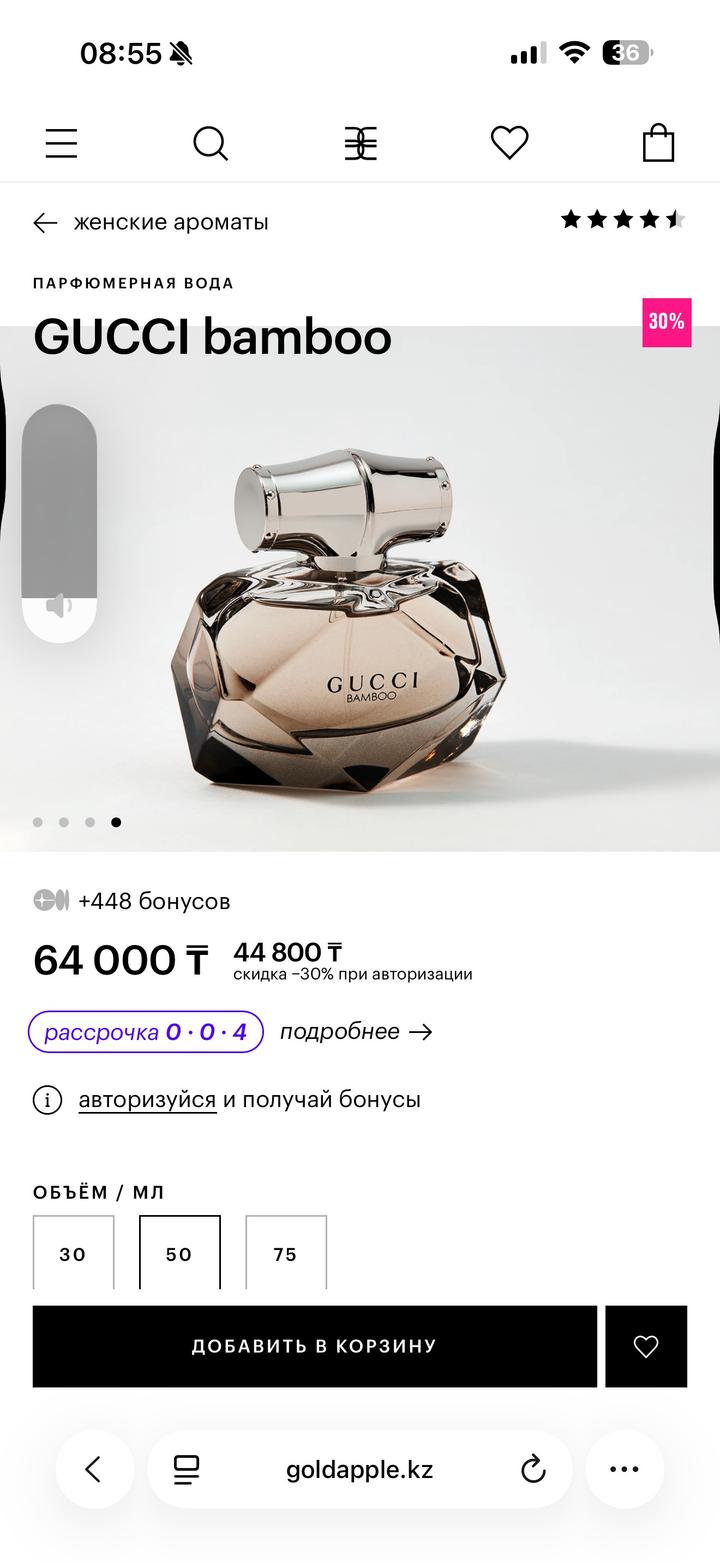Screen dimensions: 720x1564
Task: Choose the 75 ml volume
Action: pyautogui.click(x=285, y=1253)
